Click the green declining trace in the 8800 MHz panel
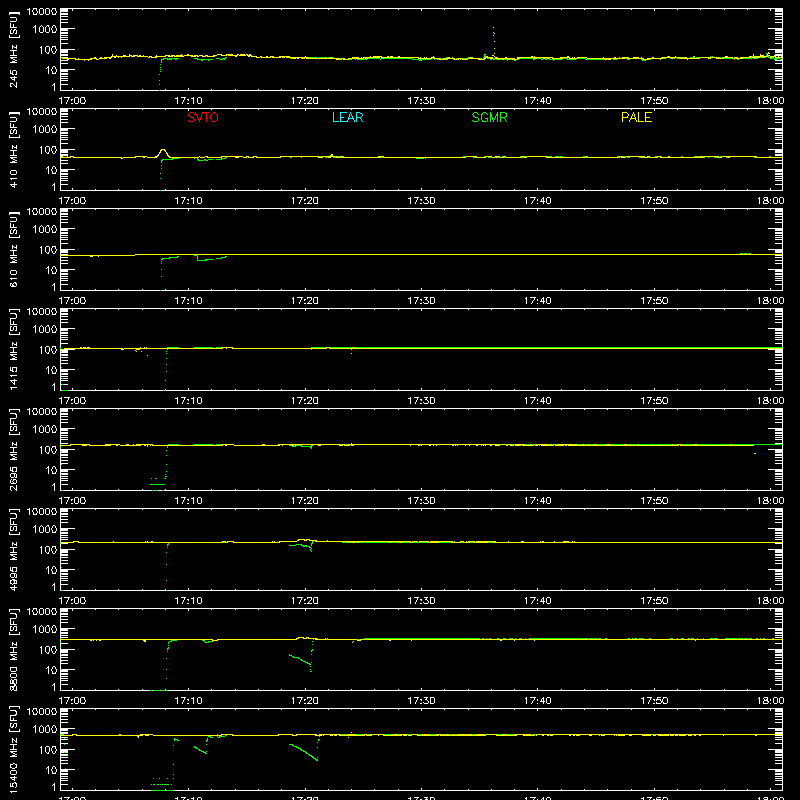 pos(300,660)
